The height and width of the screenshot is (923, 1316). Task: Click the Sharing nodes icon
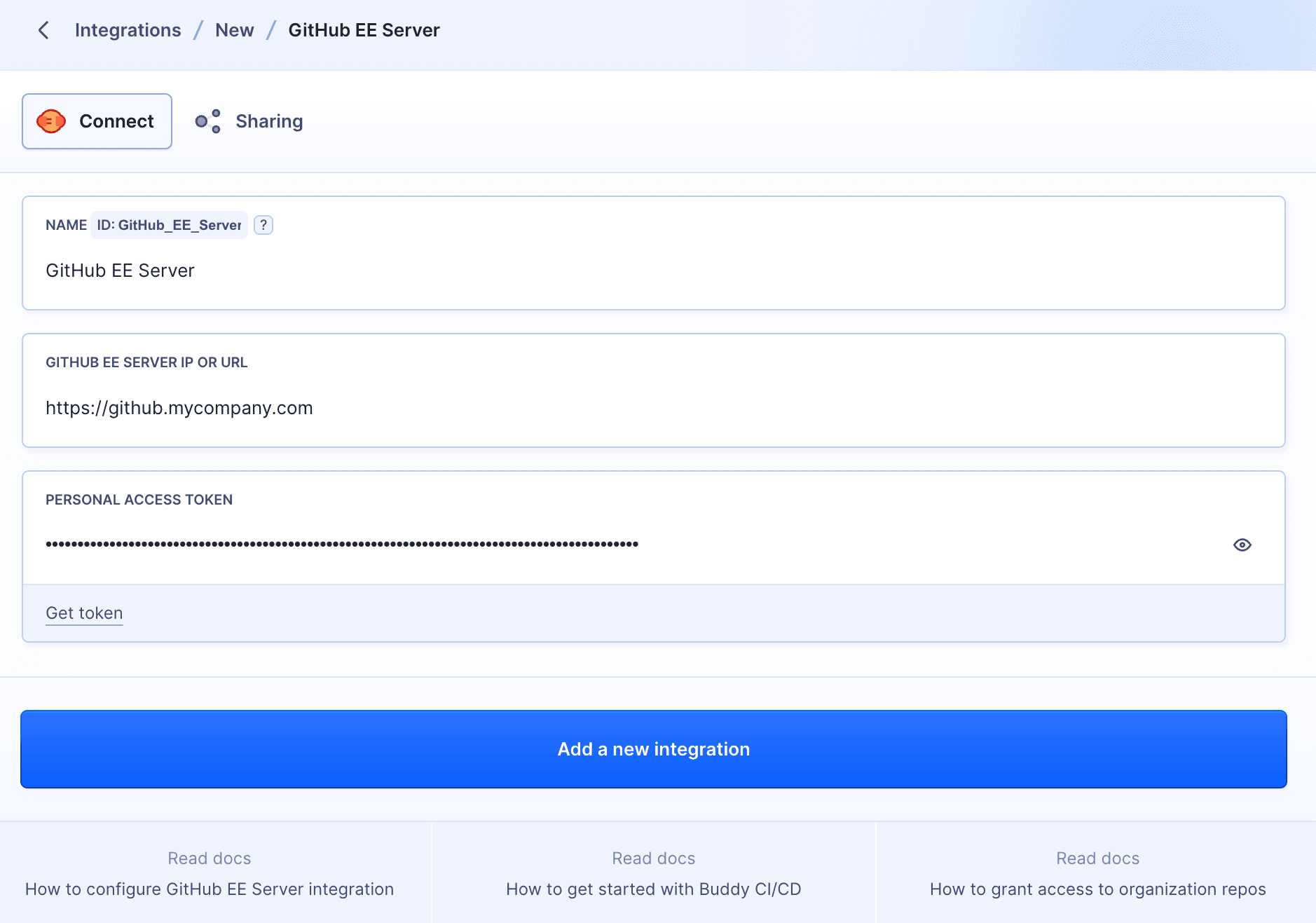pos(208,121)
